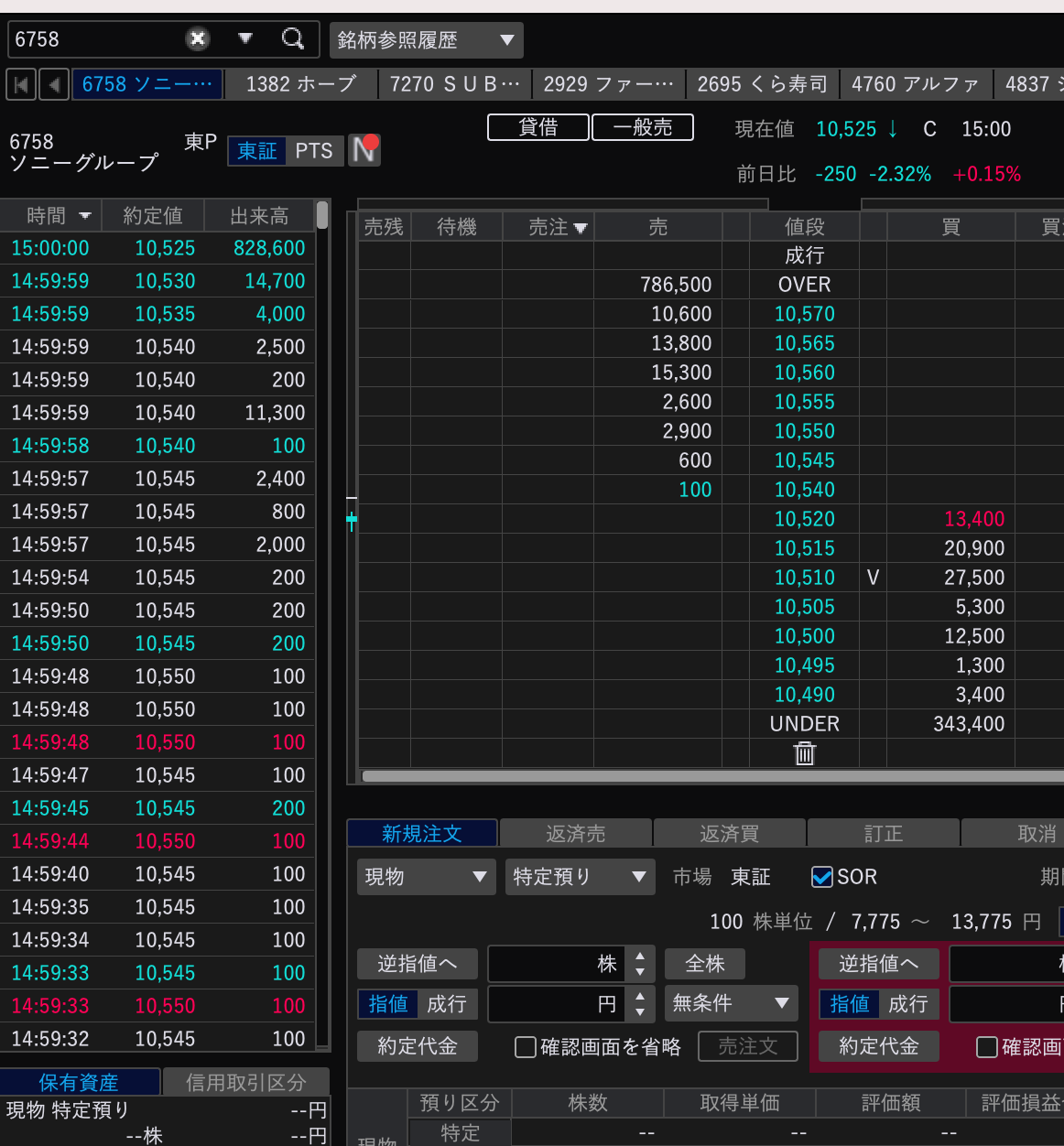Lower the yen price with the down arrow
Screen dimensions: 1064x1146
pos(640,1012)
